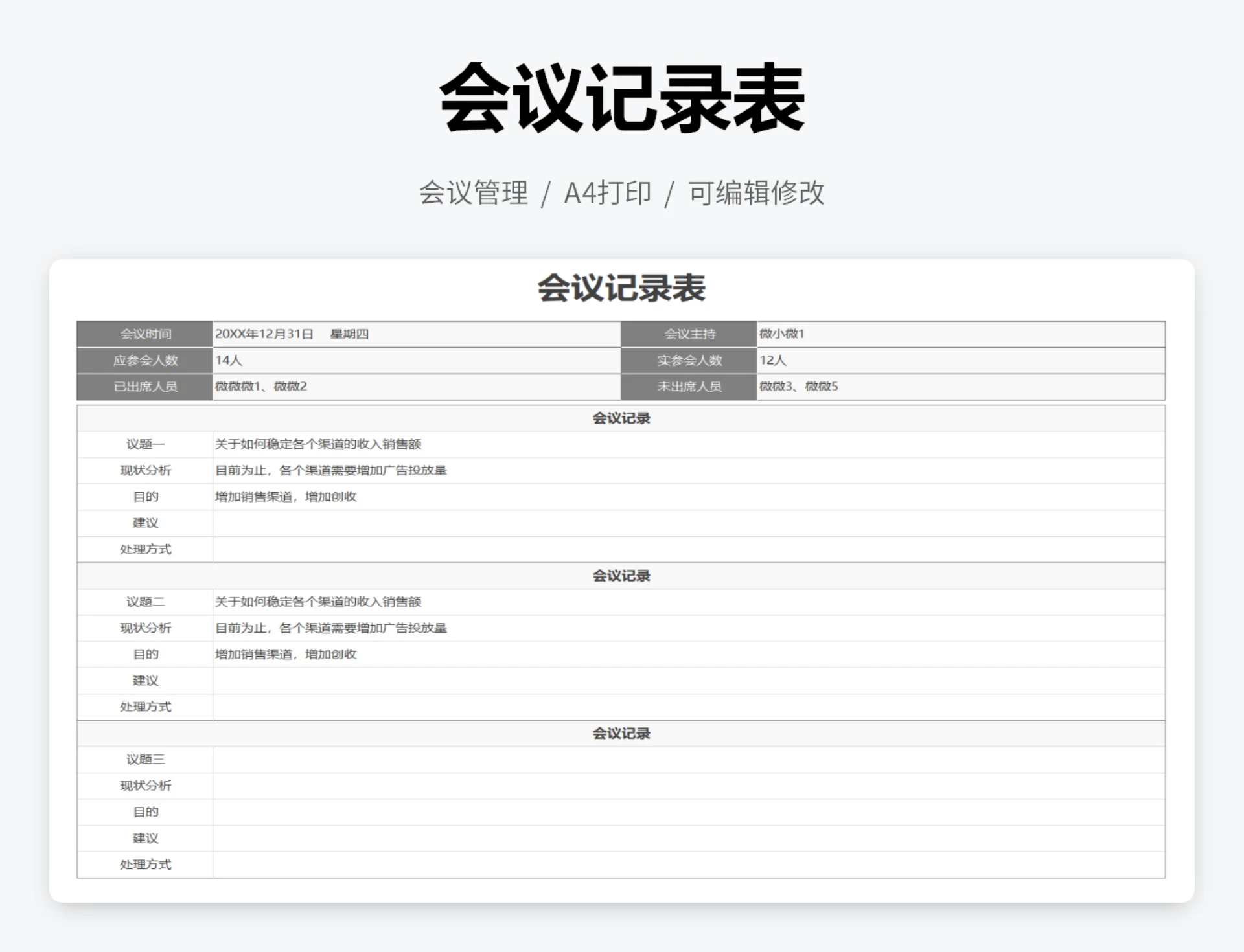Click the 处理方式 label in the last section

click(144, 864)
